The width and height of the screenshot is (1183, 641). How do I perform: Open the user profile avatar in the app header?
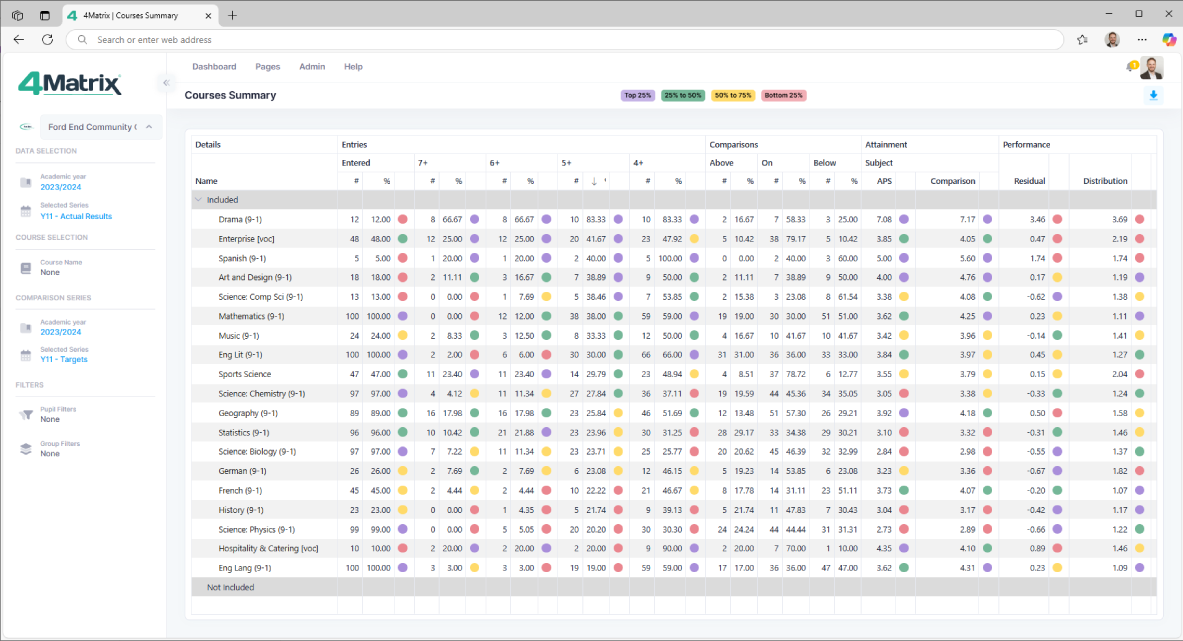(1152, 68)
